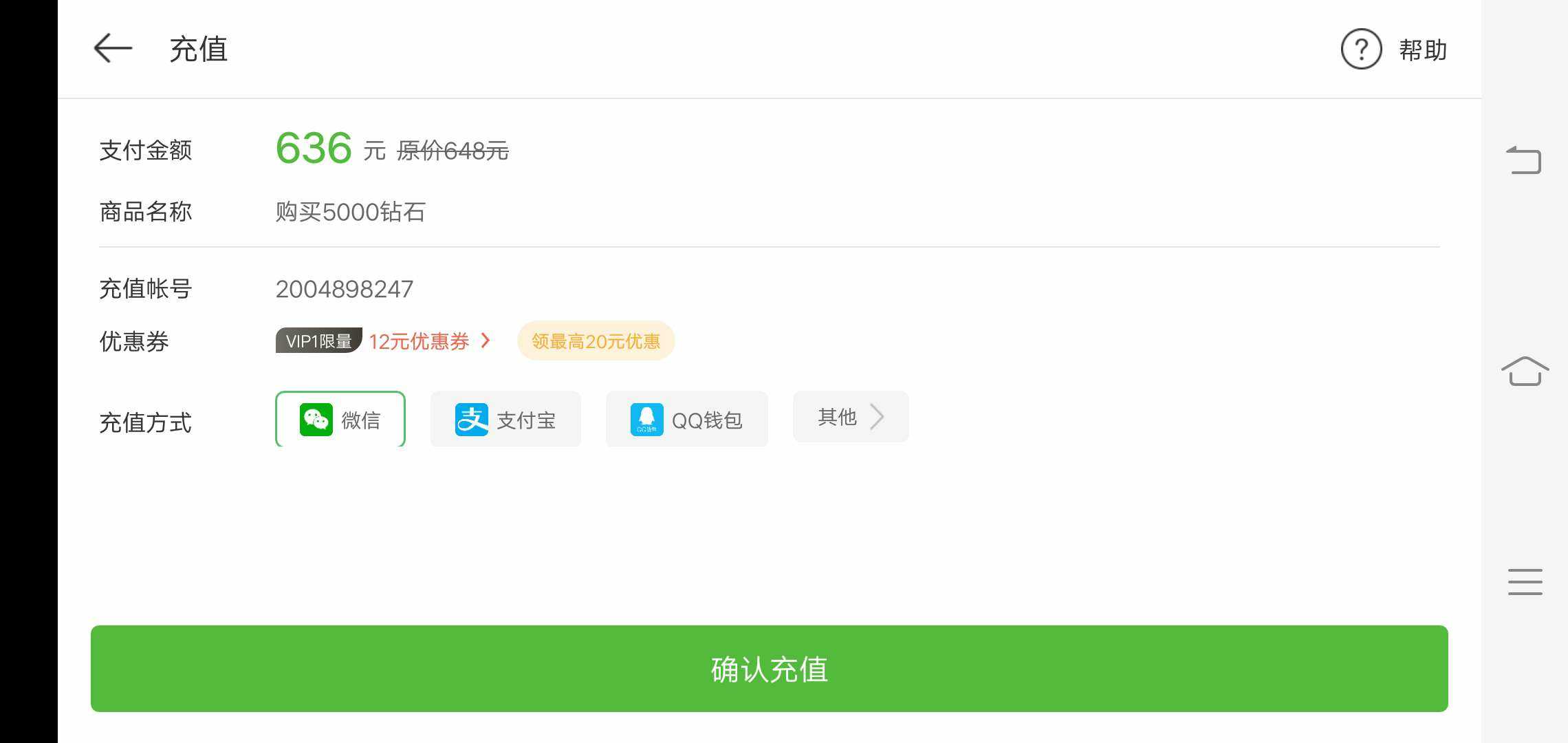1568x743 pixels.
Task: Expand 其他 payment methods
Action: point(851,417)
